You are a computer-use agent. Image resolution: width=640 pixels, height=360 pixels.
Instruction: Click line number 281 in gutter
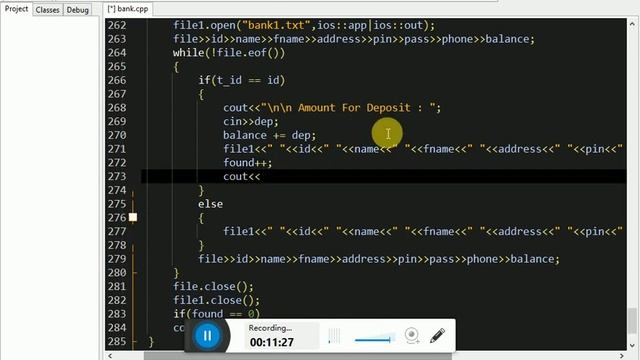click(x=117, y=286)
